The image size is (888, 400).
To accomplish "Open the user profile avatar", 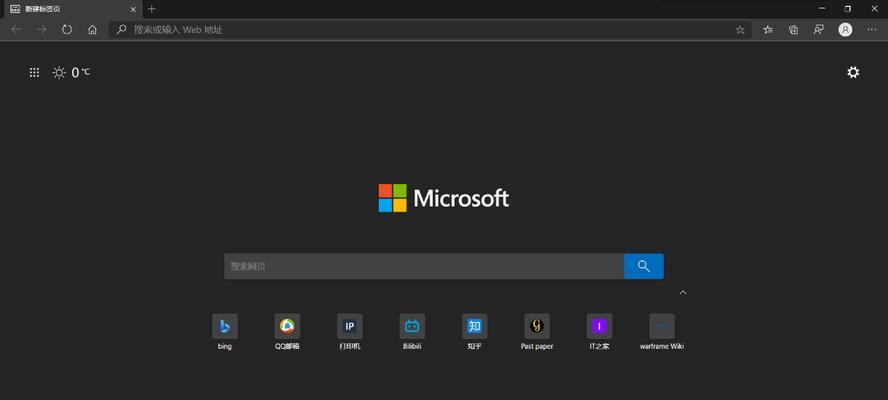I will pos(845,29).
